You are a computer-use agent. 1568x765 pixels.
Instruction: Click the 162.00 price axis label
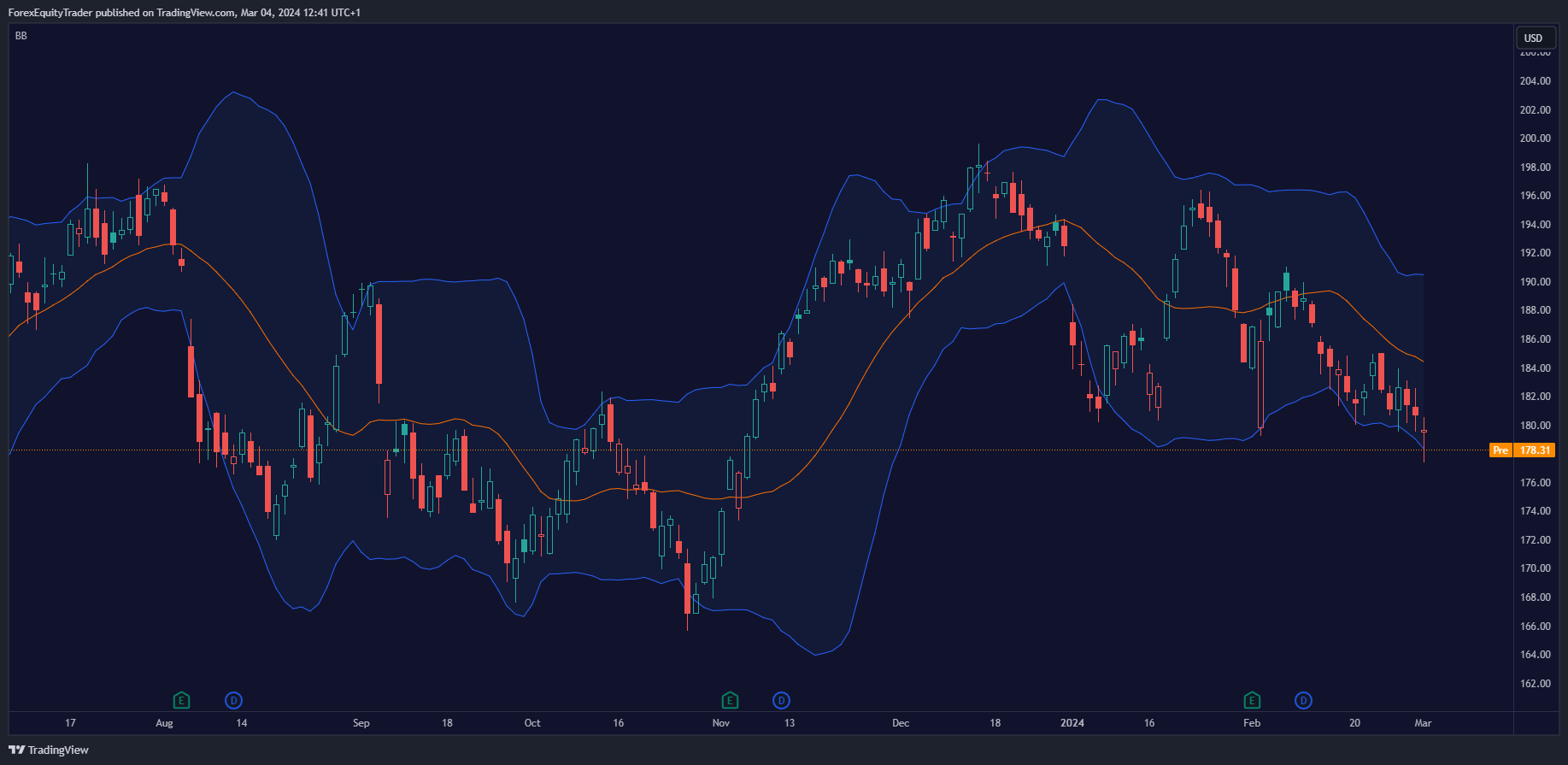(x=1535, y=684)
